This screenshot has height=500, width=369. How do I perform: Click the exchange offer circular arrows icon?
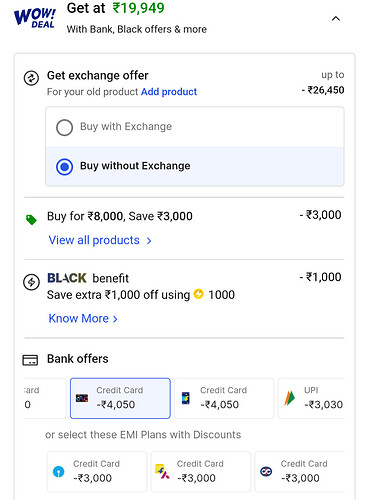(x=31, y=78)
